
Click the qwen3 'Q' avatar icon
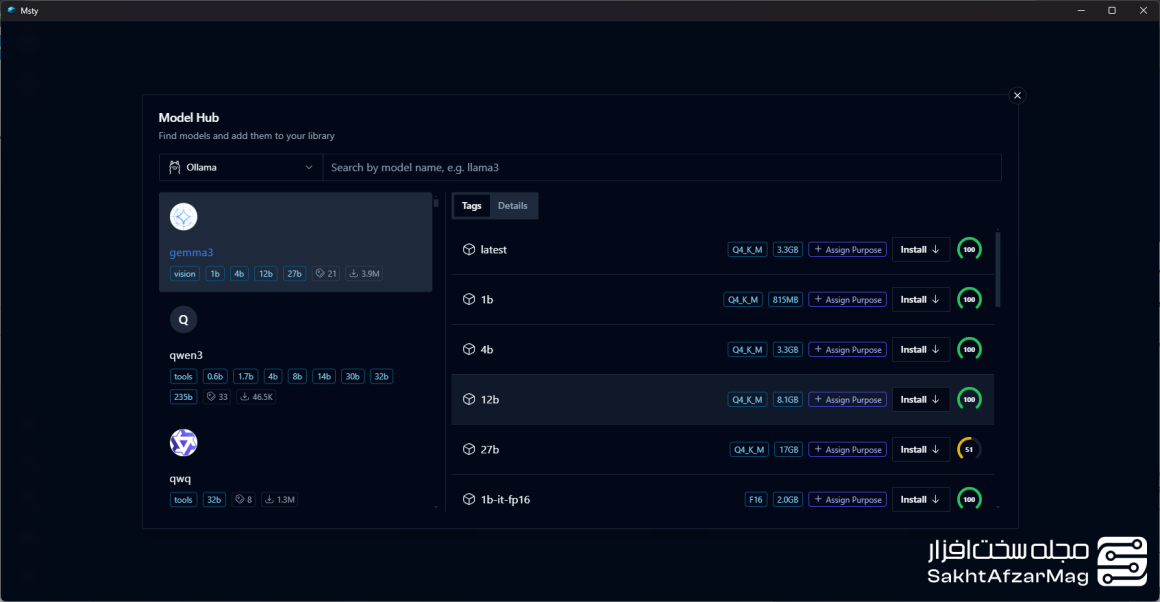pos(183,319)
